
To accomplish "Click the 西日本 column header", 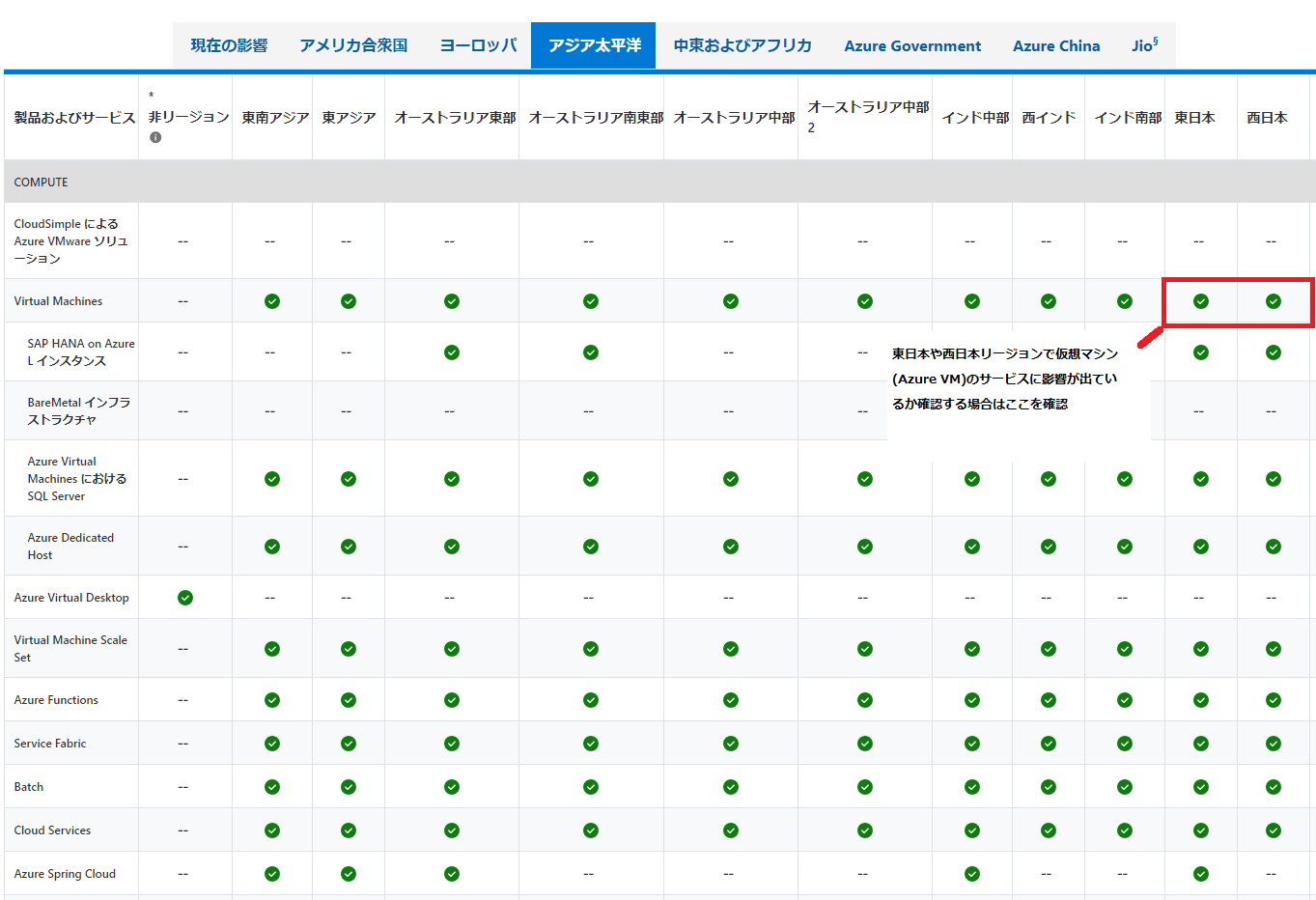I will click(1267, 118).
